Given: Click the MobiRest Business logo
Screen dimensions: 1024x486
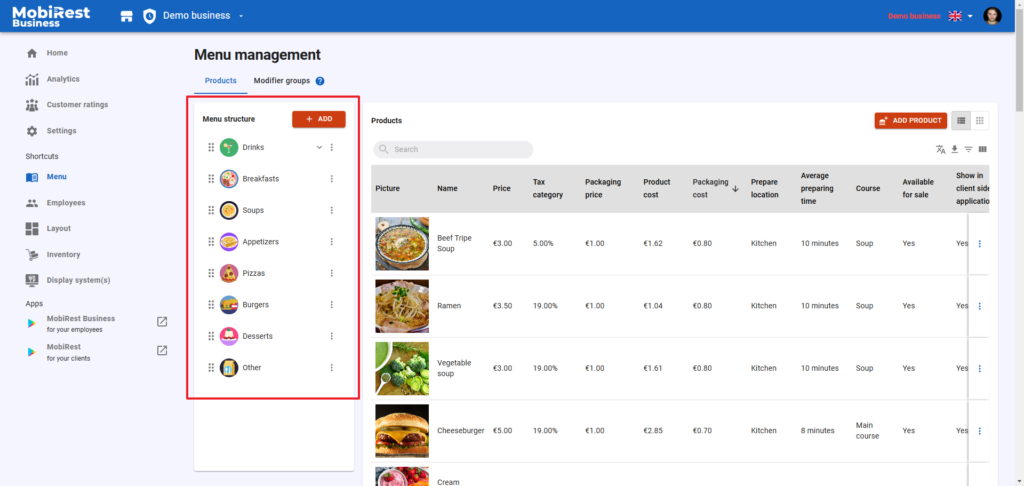Looking at the screenshot, I should click(51, 16).
